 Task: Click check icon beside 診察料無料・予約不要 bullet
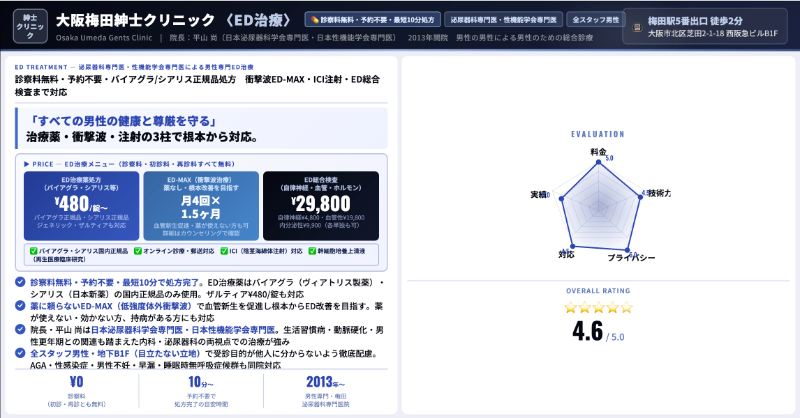click(21, 283)
